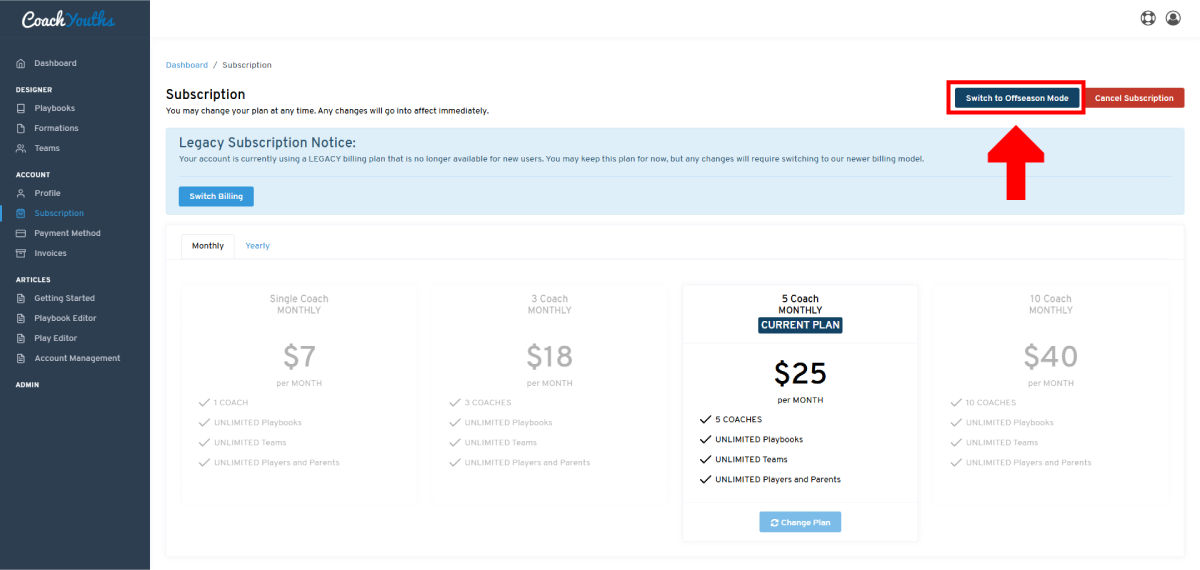Click the Profile person icon
This screenshot has width=1200, height=570.
pyautogui.click(x=21, y=193)
